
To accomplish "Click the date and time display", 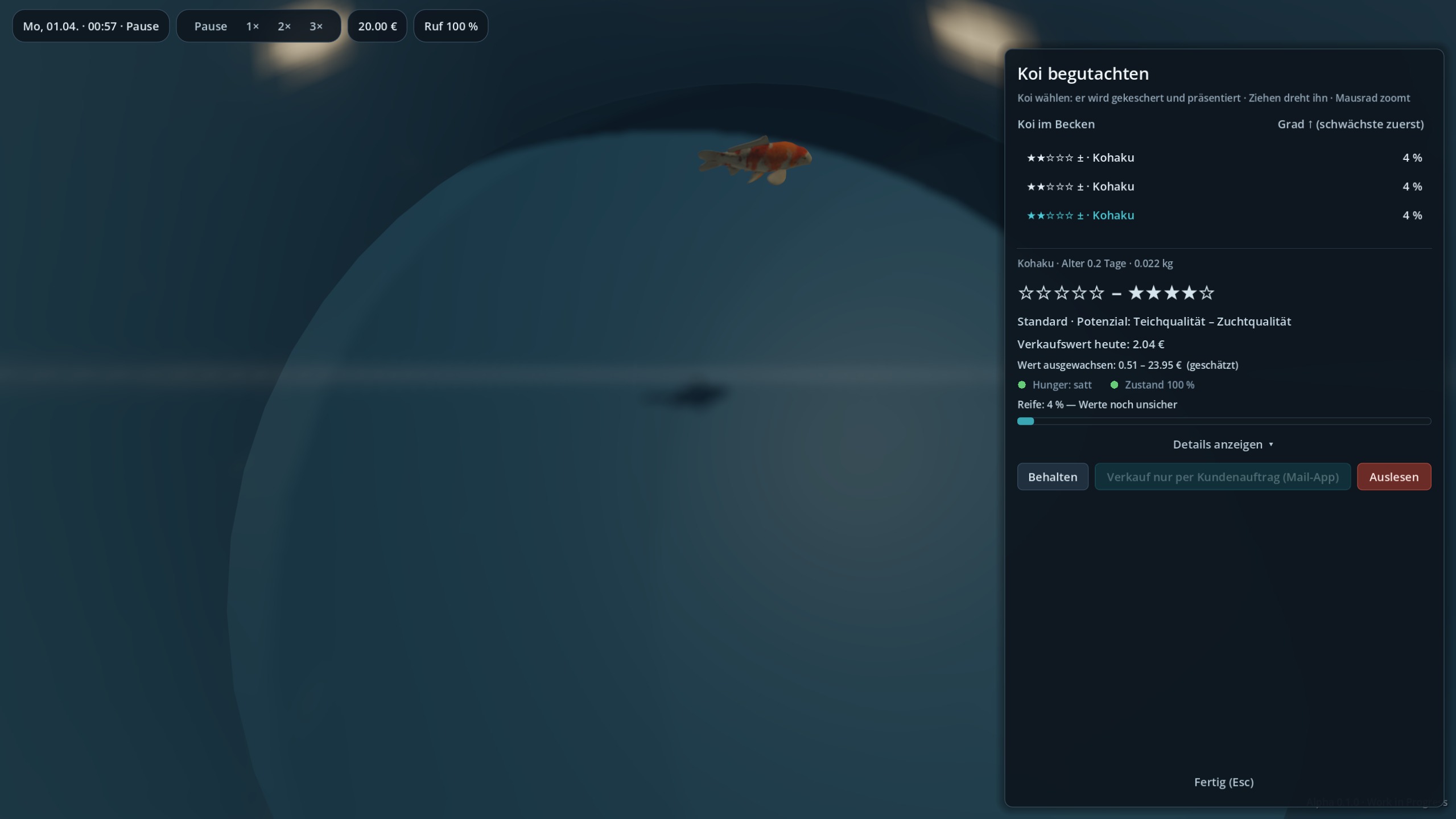I will tap(91, 26).
